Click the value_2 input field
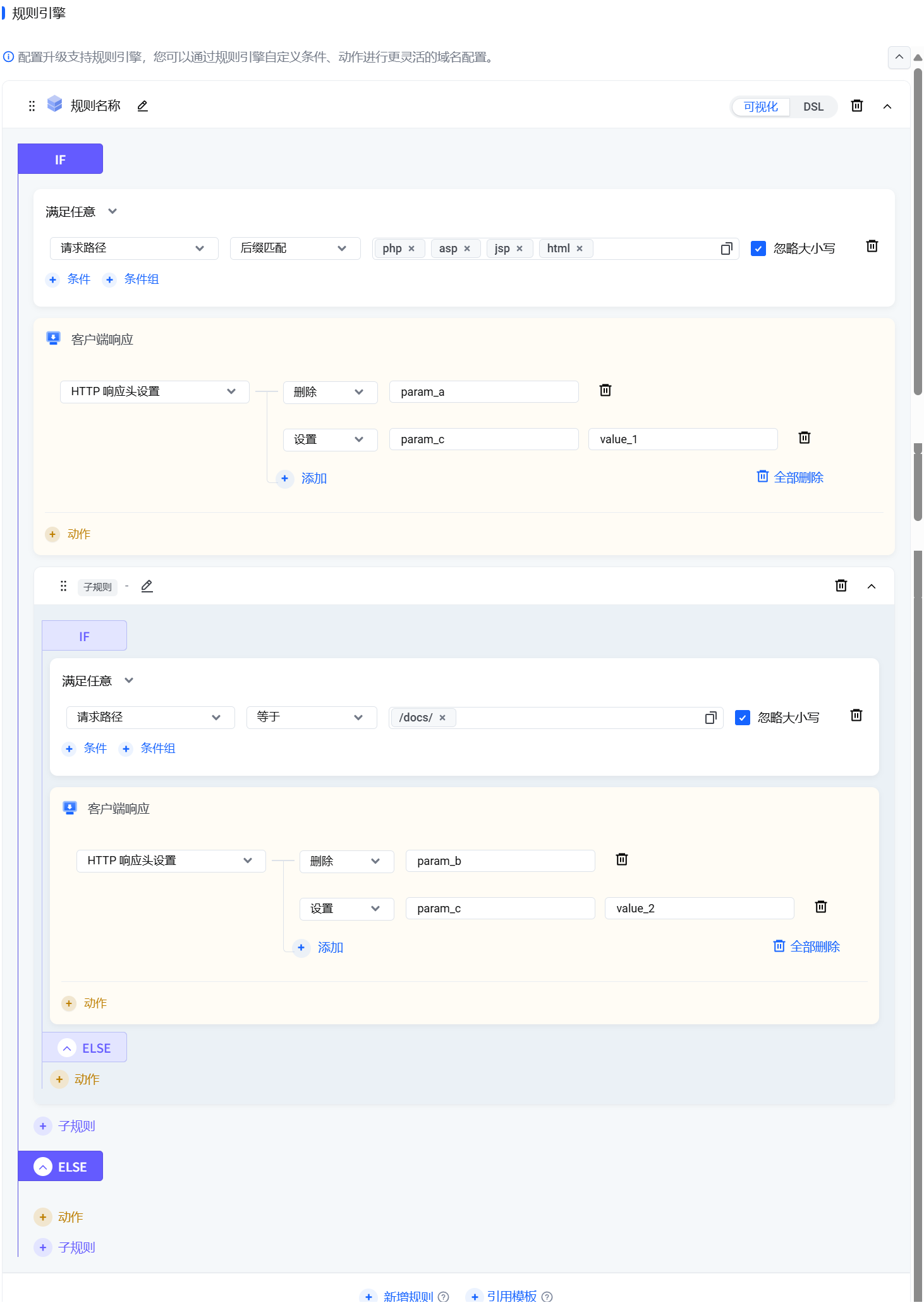The width and height of the screenshot is (924, 1305). (699, 909)
